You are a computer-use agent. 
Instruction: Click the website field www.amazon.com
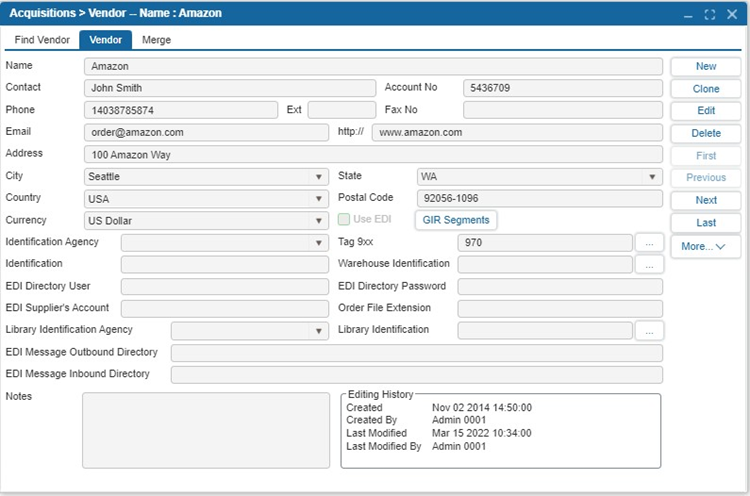click(517, 132)
